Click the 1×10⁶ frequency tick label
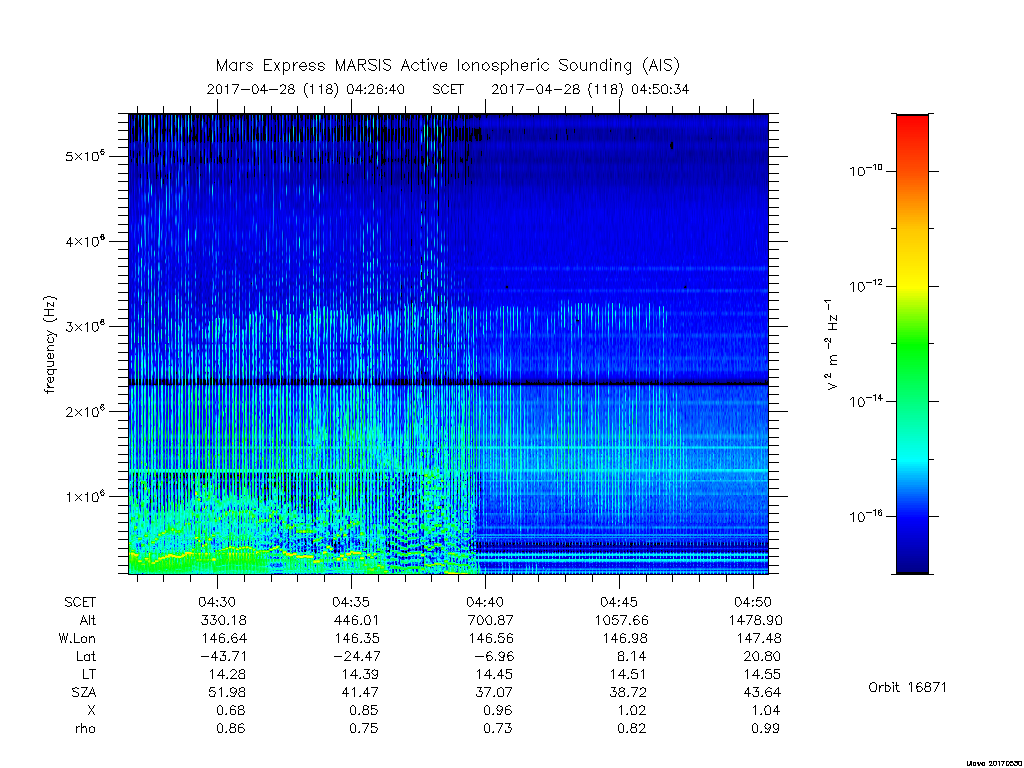1024x768 pixels. click(x=85, y=496)
